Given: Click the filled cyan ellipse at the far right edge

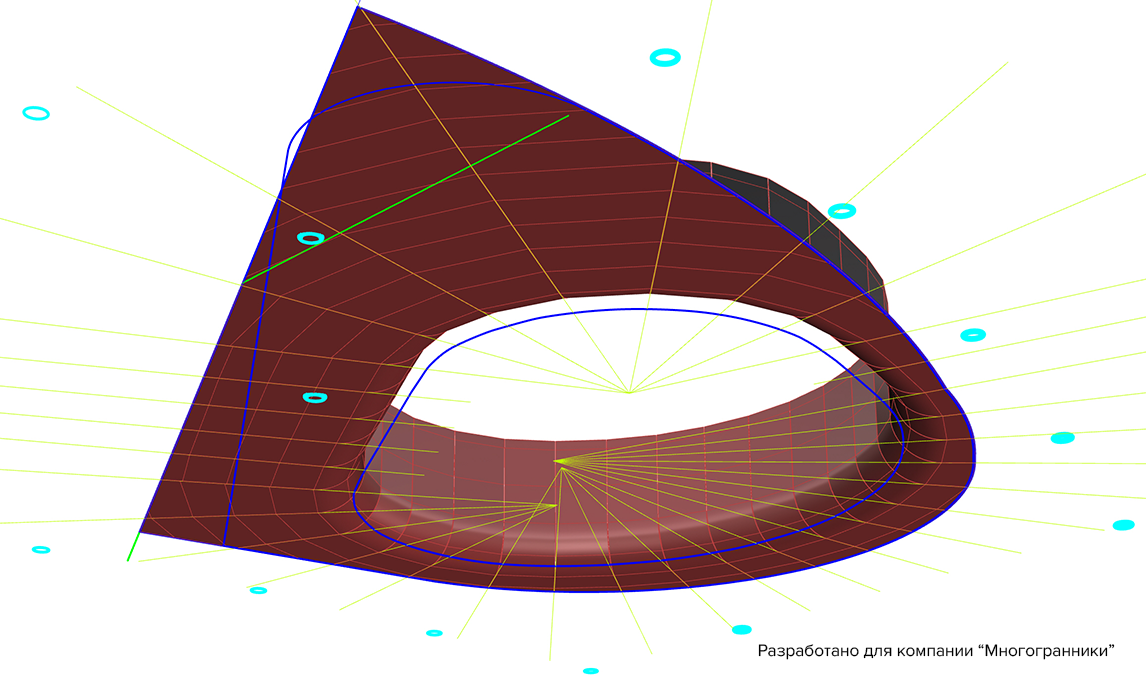Looking at the screenshot, I should 1123,525.
